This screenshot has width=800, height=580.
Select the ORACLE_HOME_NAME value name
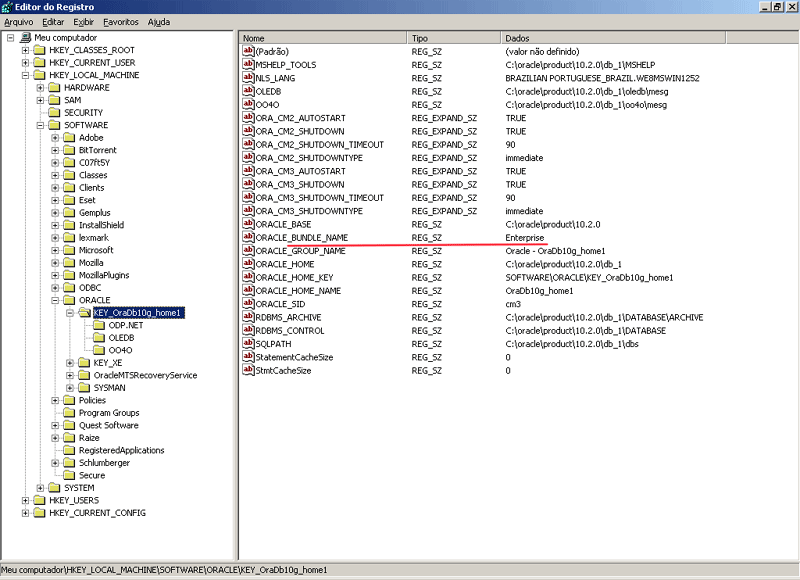point(298,291)
